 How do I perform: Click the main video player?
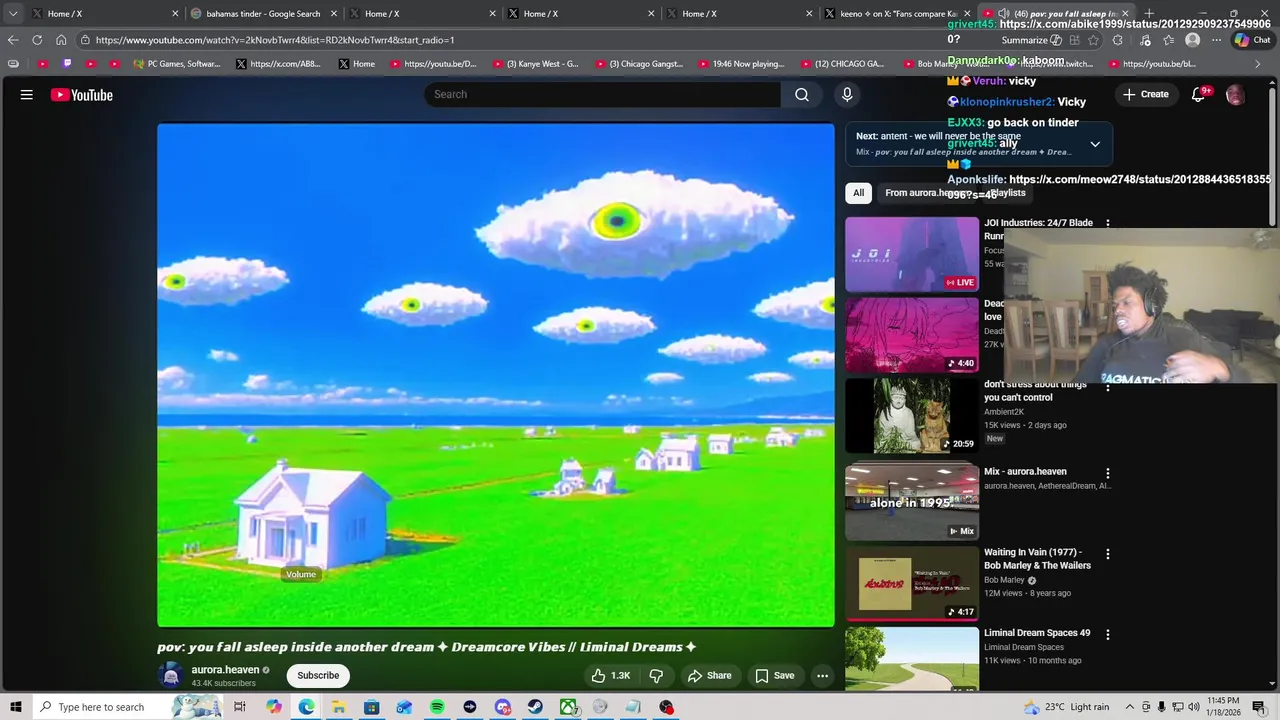[496, 375]
